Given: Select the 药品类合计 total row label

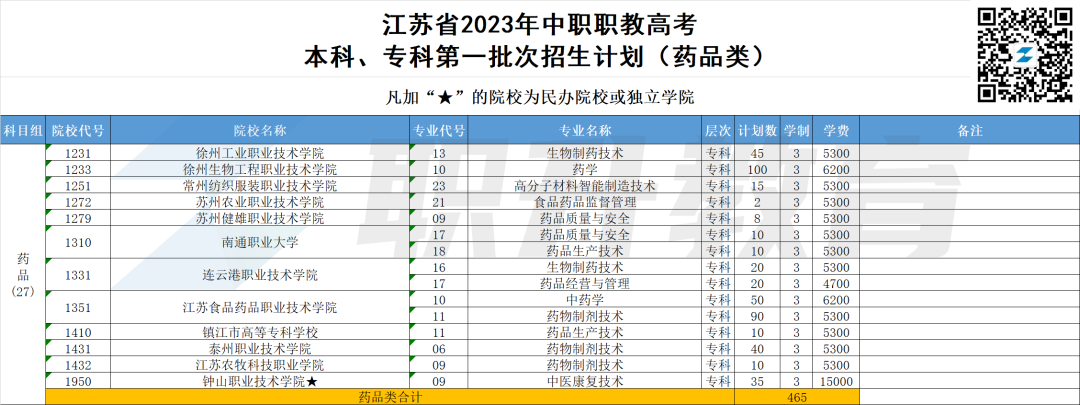Looking at the screenshot, I should [390, 397].
